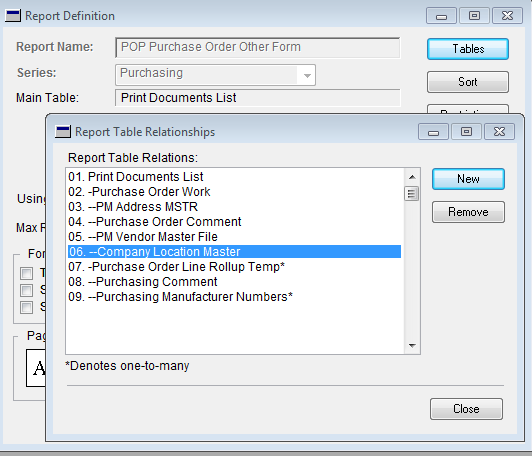Viewport: 532px width, 456px height.
Task: Click the Report Name field
Action: (x=258, y=48)
